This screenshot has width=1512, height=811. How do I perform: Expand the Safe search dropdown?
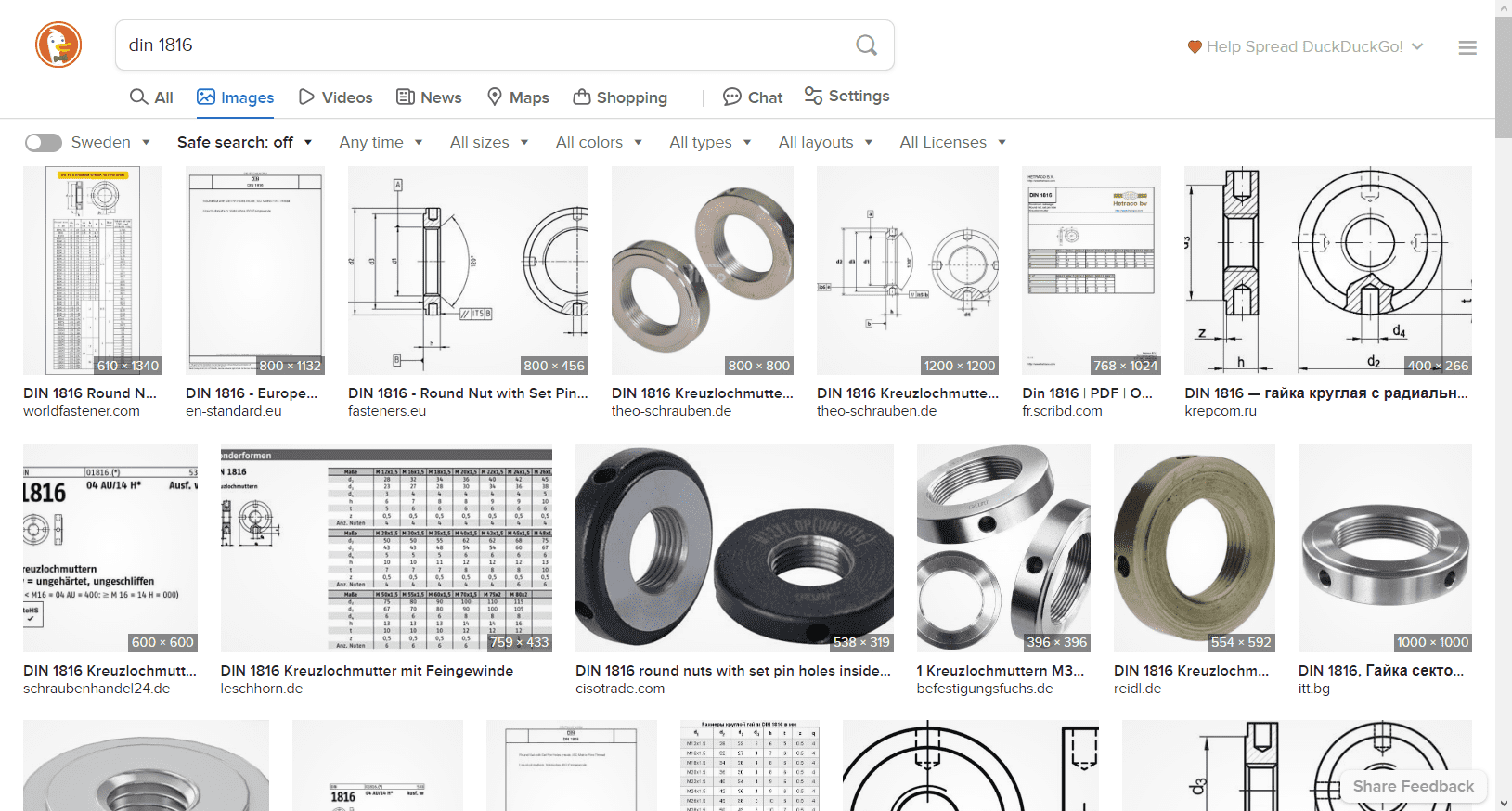click(x=244, y=142)
